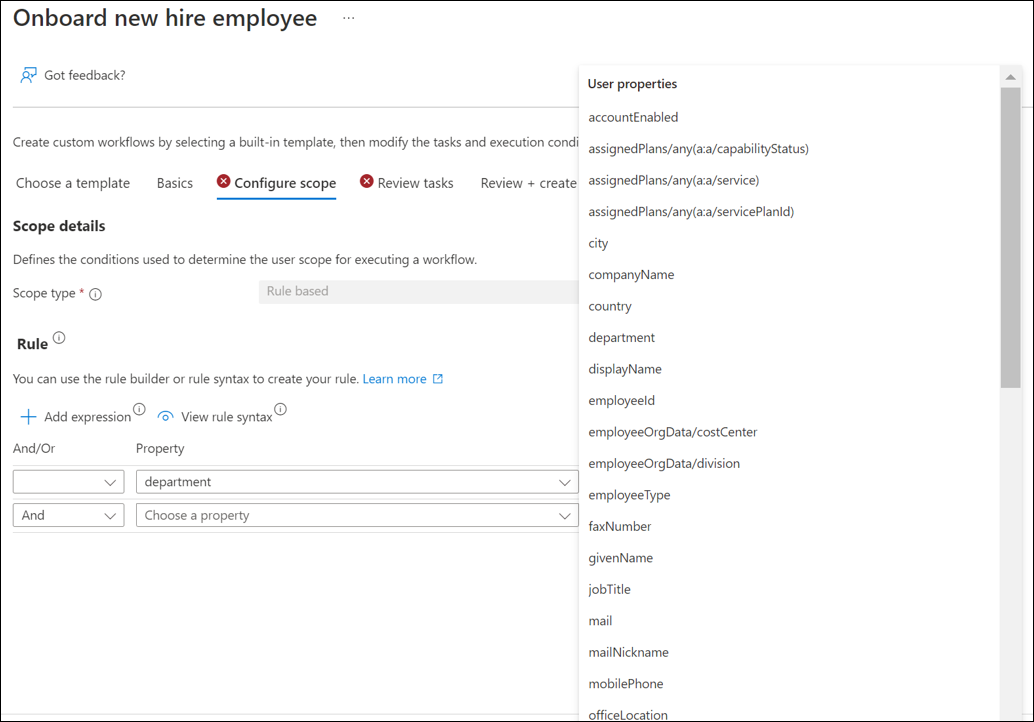Select companyName from User properties list
This screenshot has width=1034, height=722.
[x=632, y=274]
